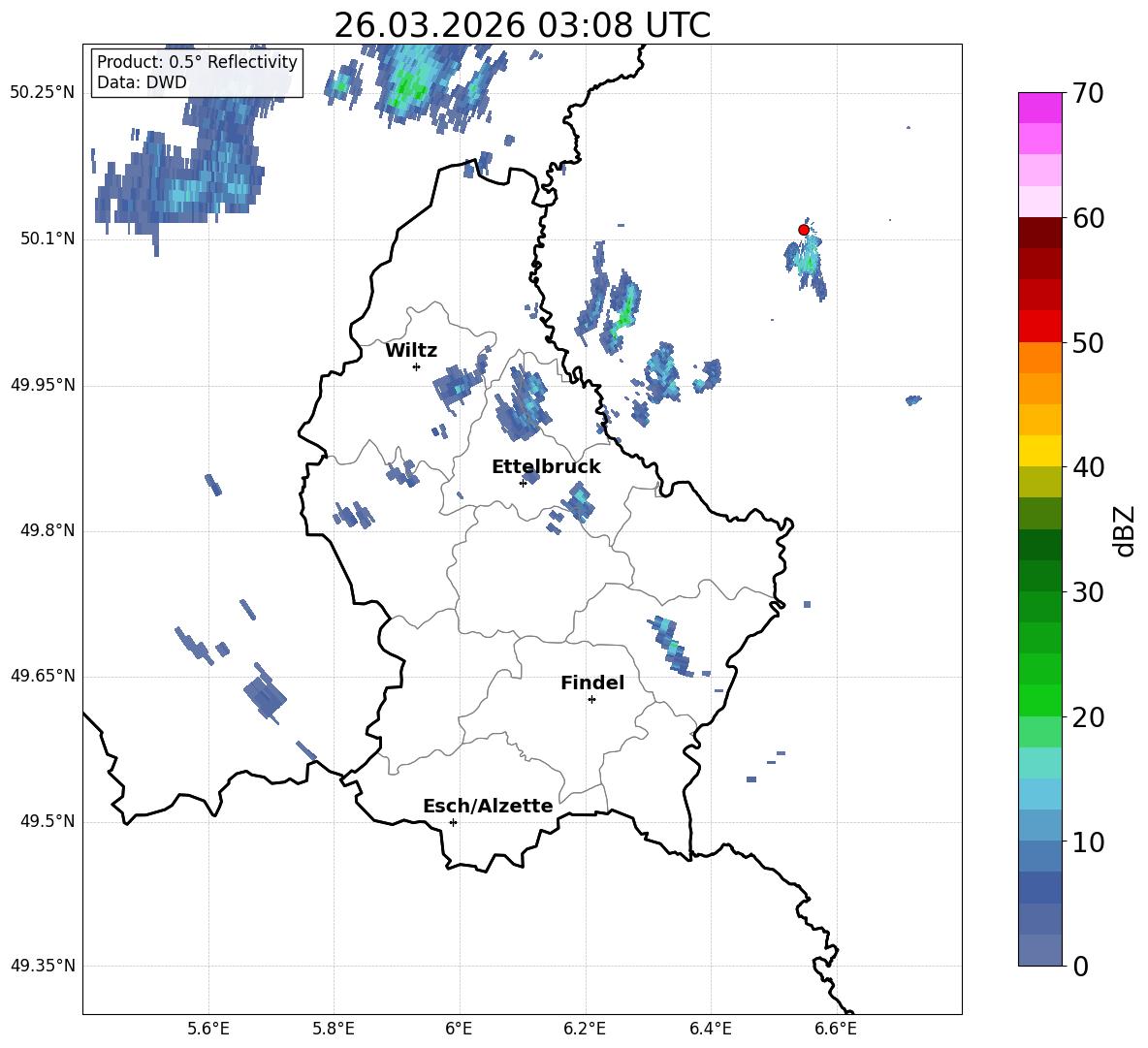
Task: Click the 50.25°N latitude label
Action: tap(43, 93)
